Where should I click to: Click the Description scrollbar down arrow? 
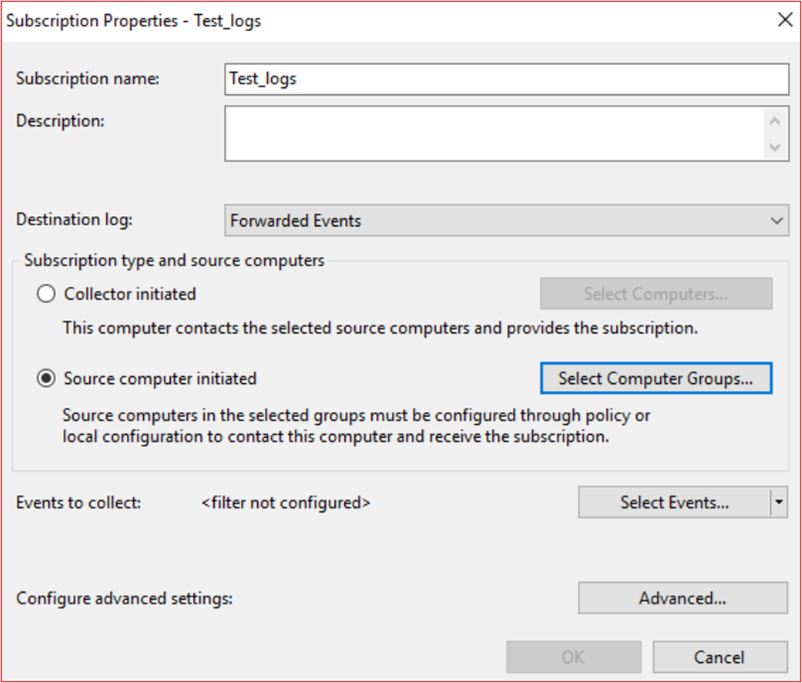775,147
